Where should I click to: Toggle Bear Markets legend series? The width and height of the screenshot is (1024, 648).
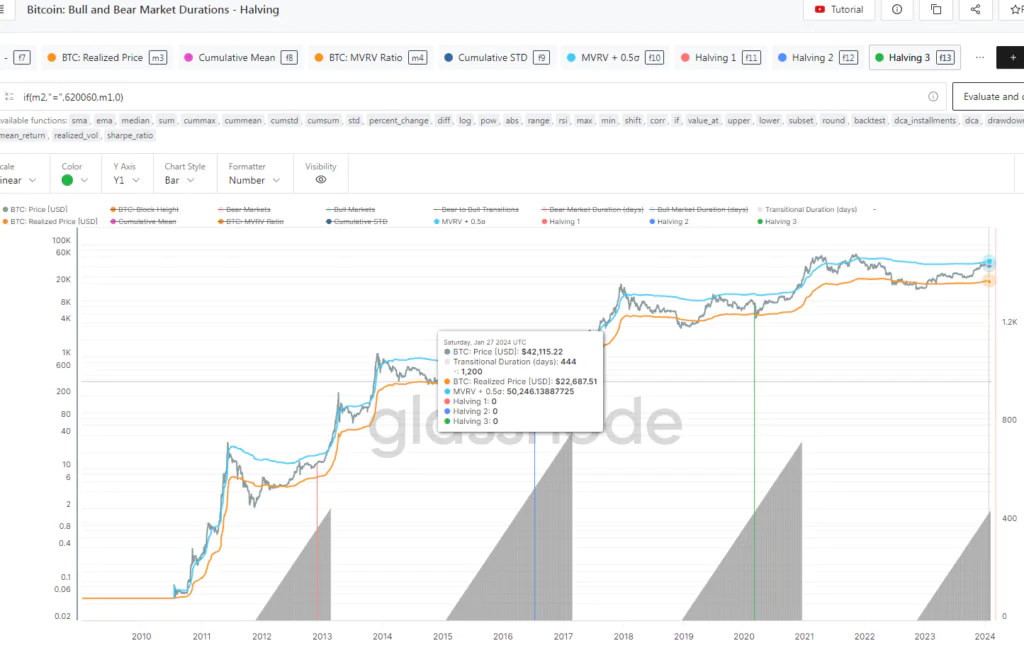coord(244,210)
